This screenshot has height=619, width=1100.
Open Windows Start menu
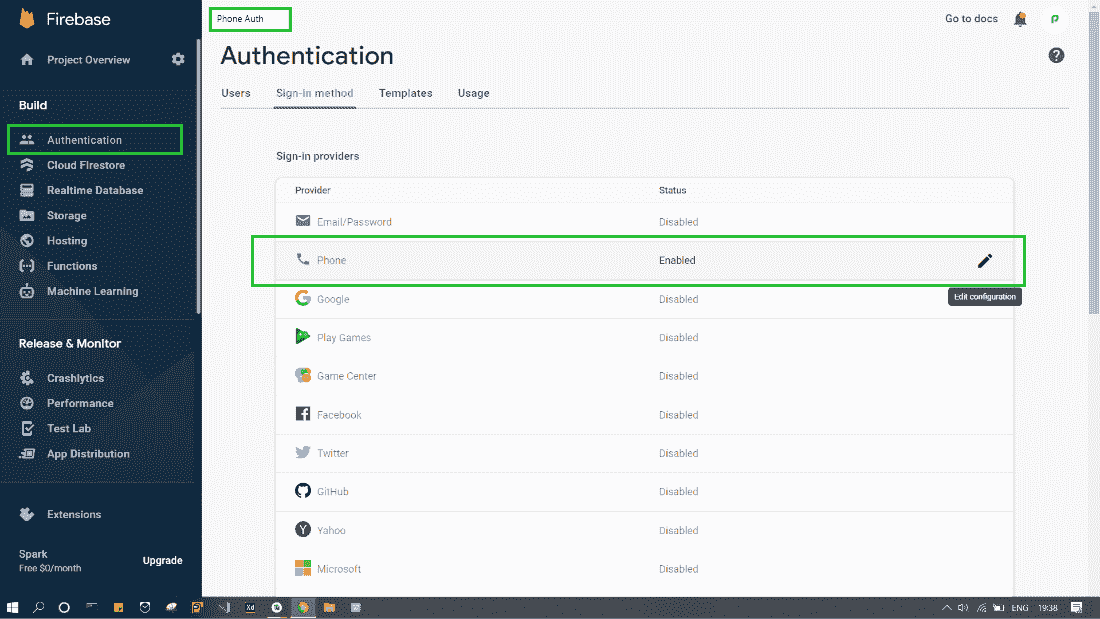click(13, 607)
